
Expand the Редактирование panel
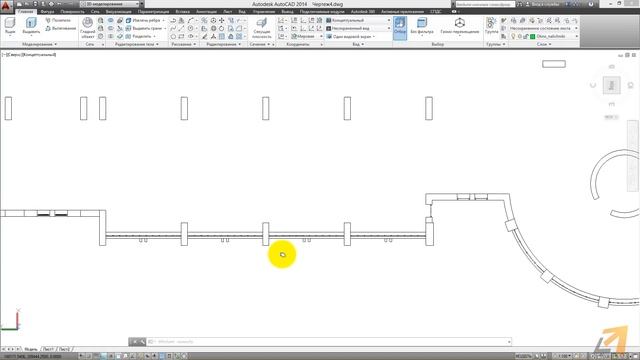click(224, 44)
